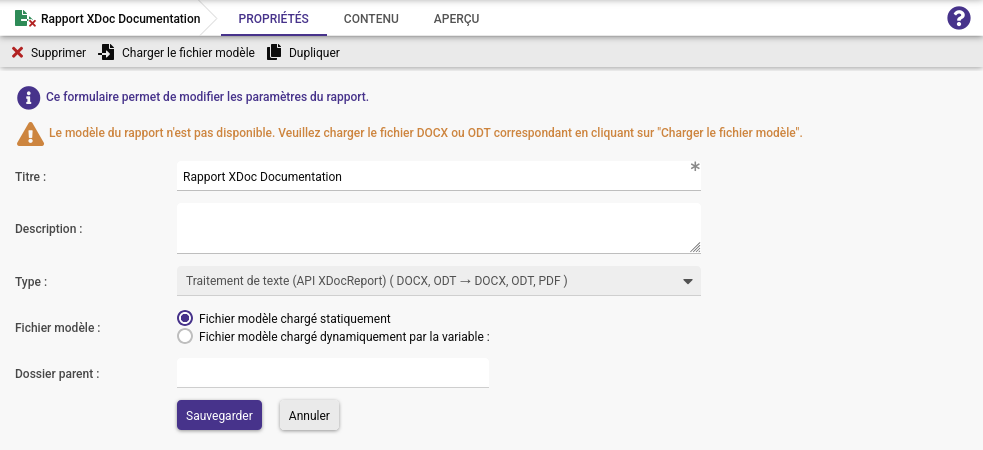The height and width of the screenshot is (450, 983).
Task: Switch to the PROPRIÉTÉS tab
Action: click(x=273, y=19)
